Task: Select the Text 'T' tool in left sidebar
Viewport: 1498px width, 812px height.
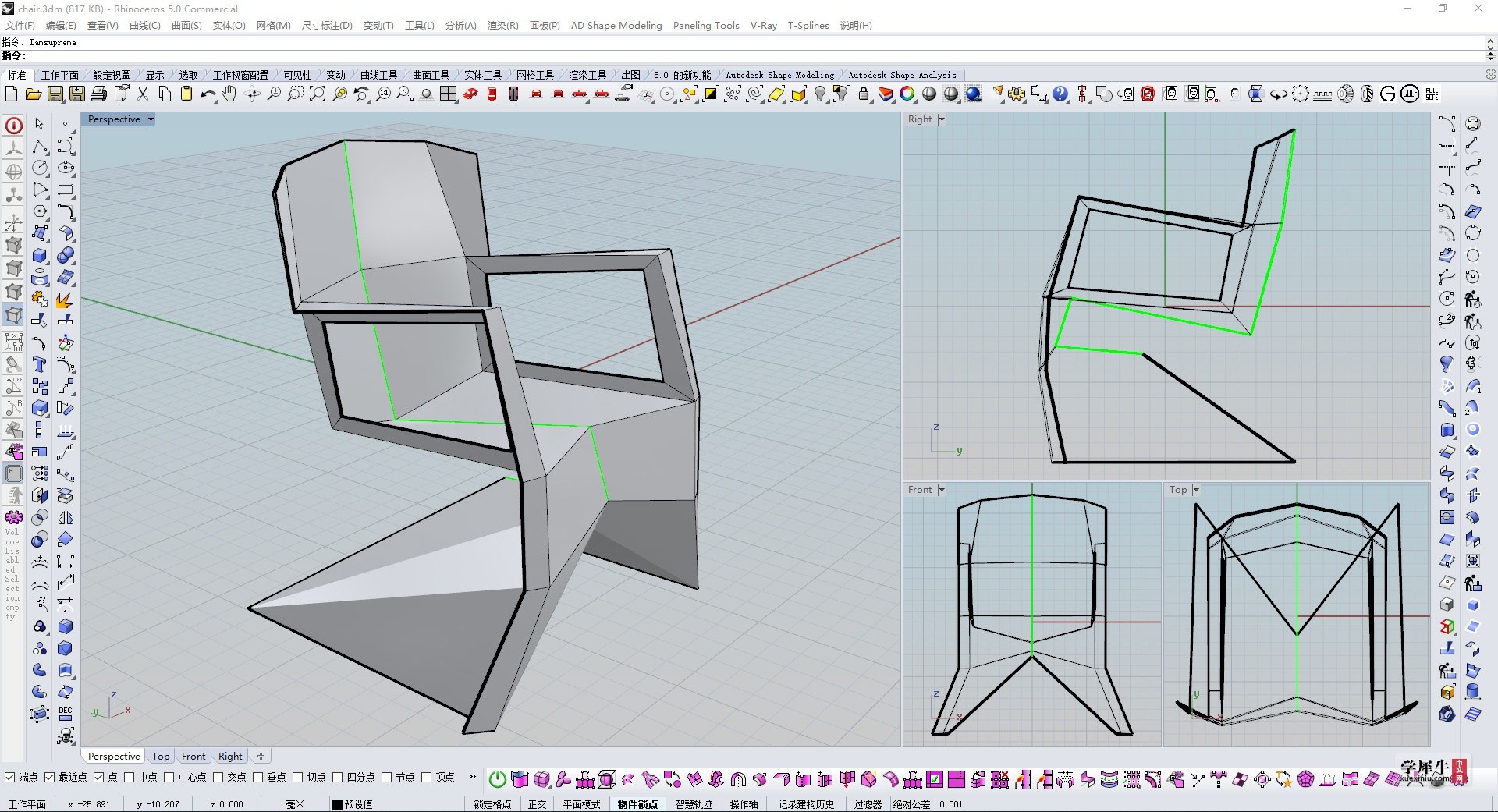Action: pyautogui.click(x=40, y=364)
